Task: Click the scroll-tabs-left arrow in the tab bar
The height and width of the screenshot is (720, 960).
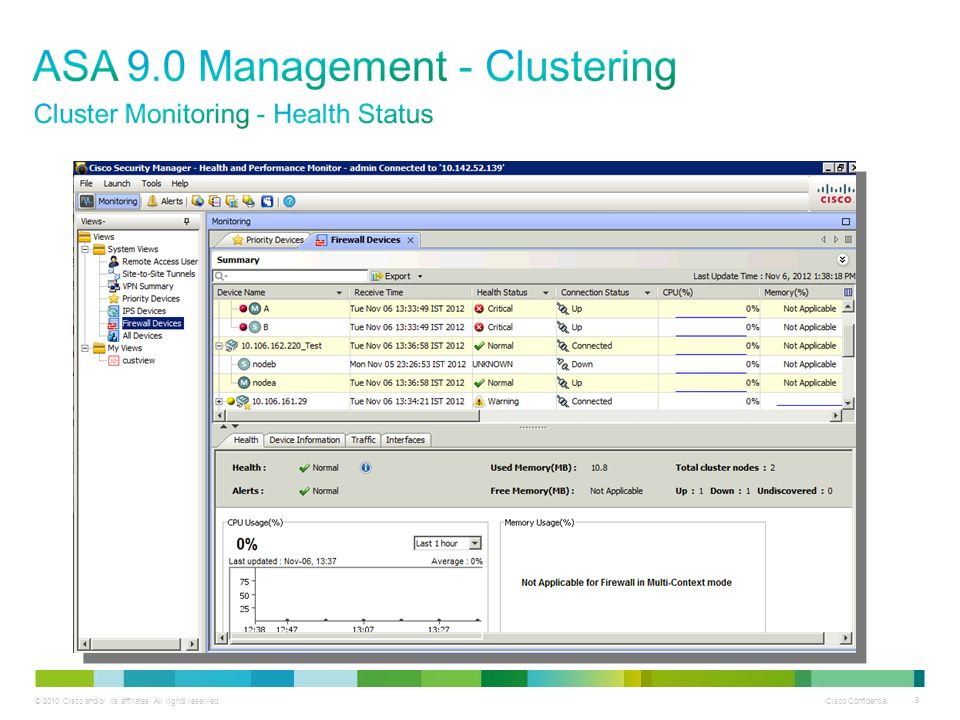Action: click(x=823, y=239)
